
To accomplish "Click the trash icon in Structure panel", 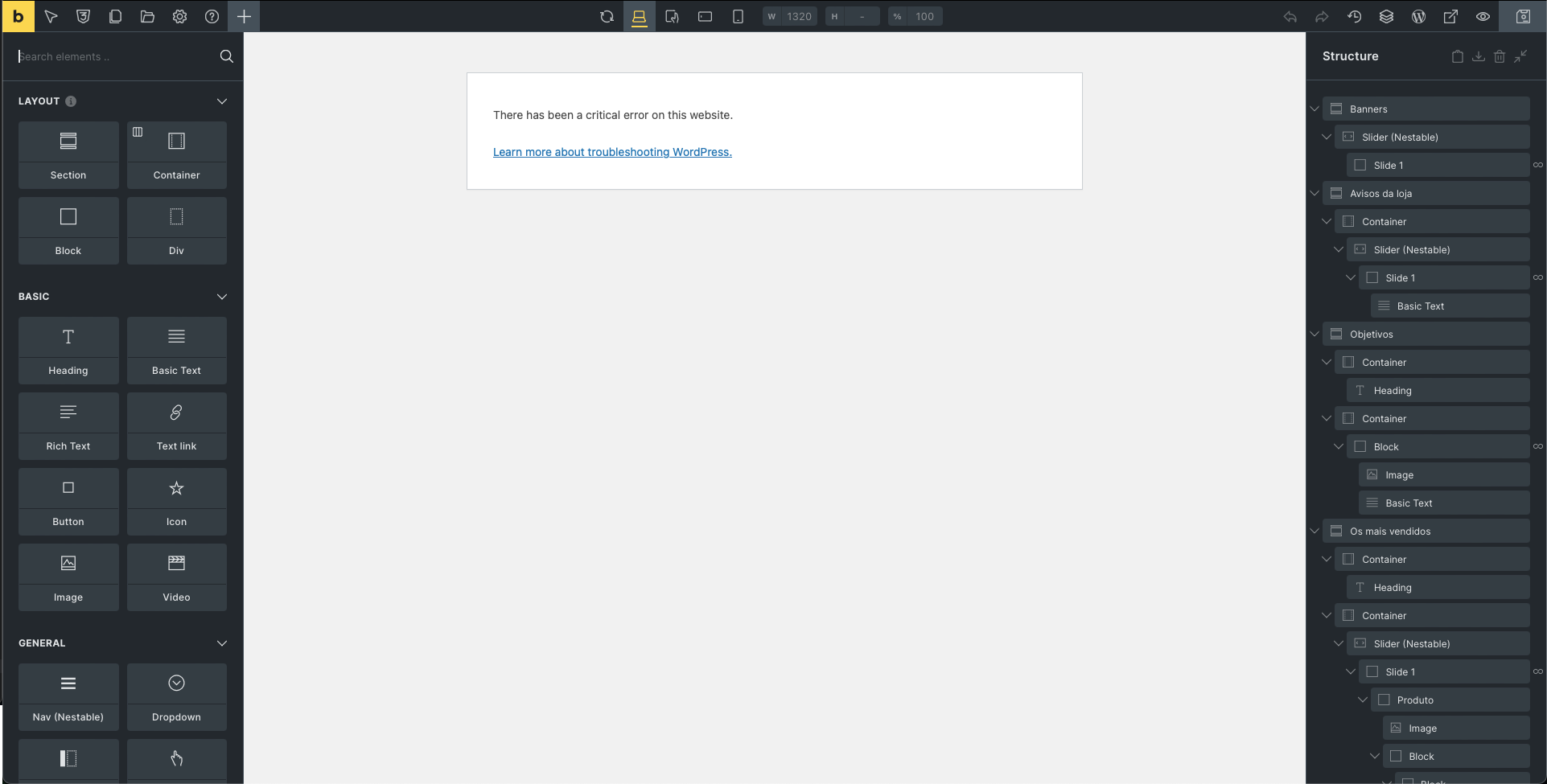I will [x=1499, y=56].
